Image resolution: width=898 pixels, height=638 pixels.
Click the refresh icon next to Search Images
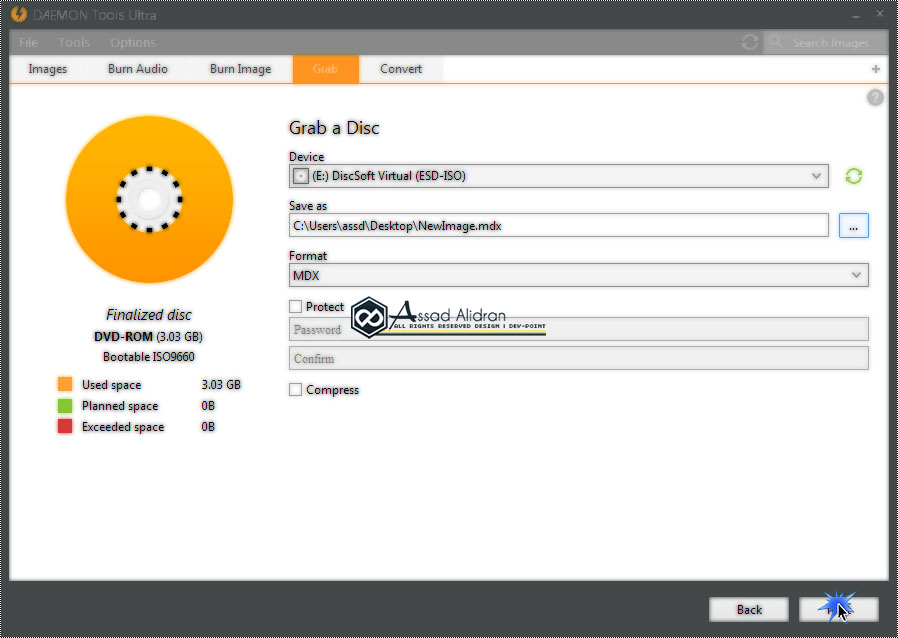point(750,42)
